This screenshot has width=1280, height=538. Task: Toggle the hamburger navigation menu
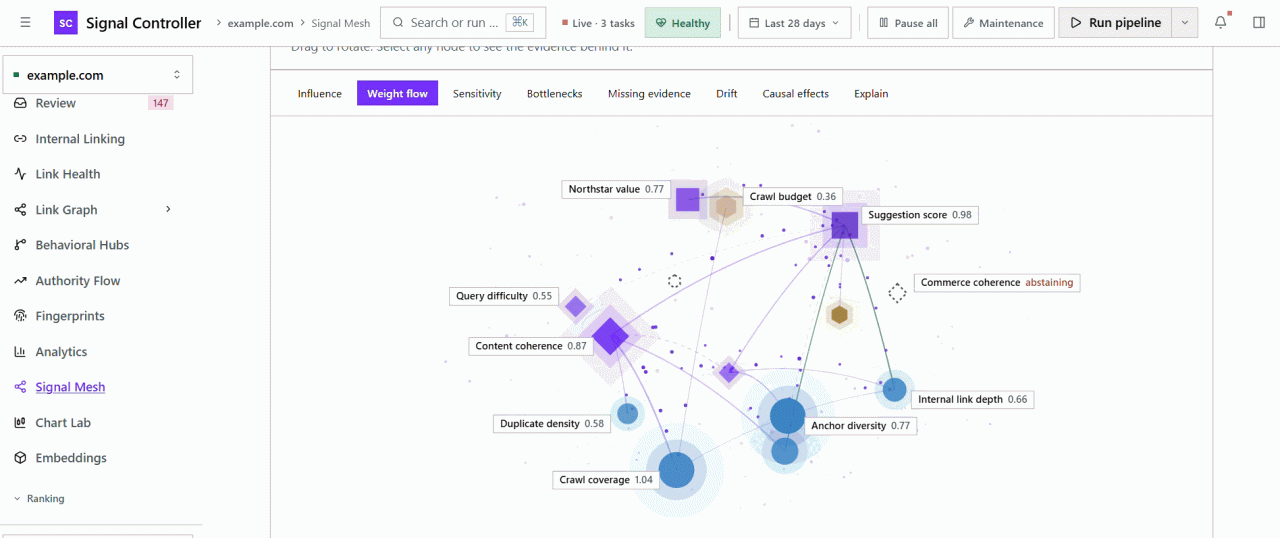(25, 23)
